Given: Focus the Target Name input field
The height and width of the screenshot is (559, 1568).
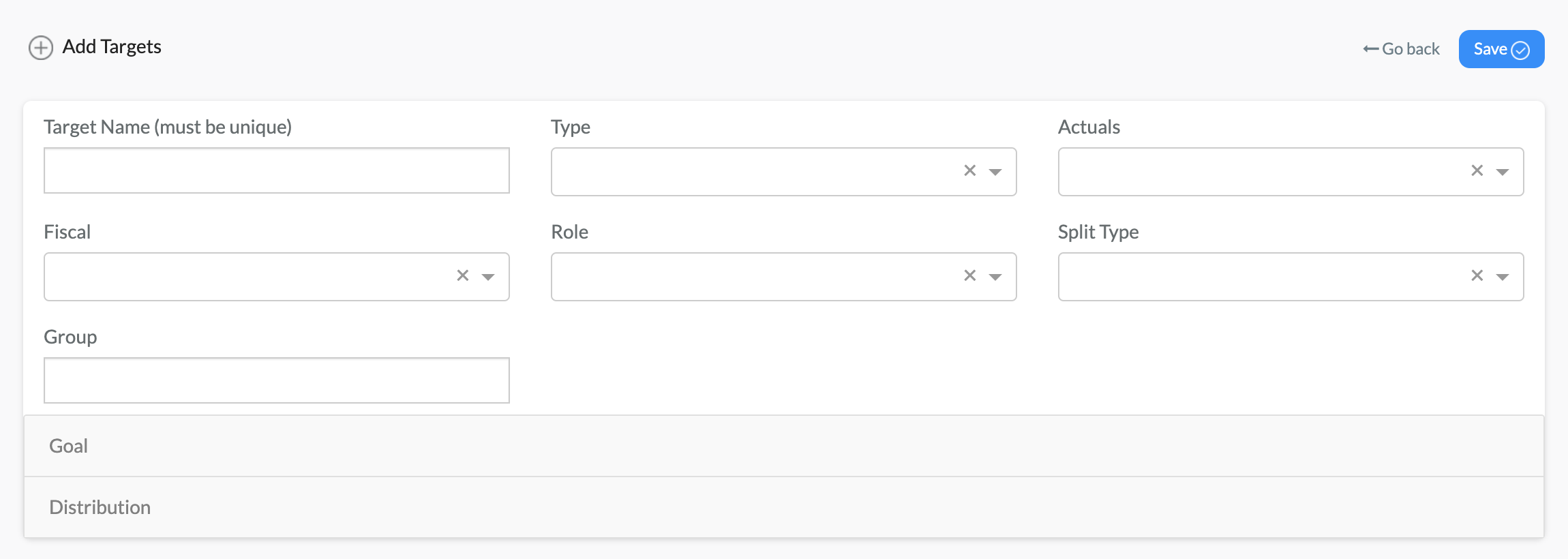Looking at the screenshot, I should click(x=277, y=170).
